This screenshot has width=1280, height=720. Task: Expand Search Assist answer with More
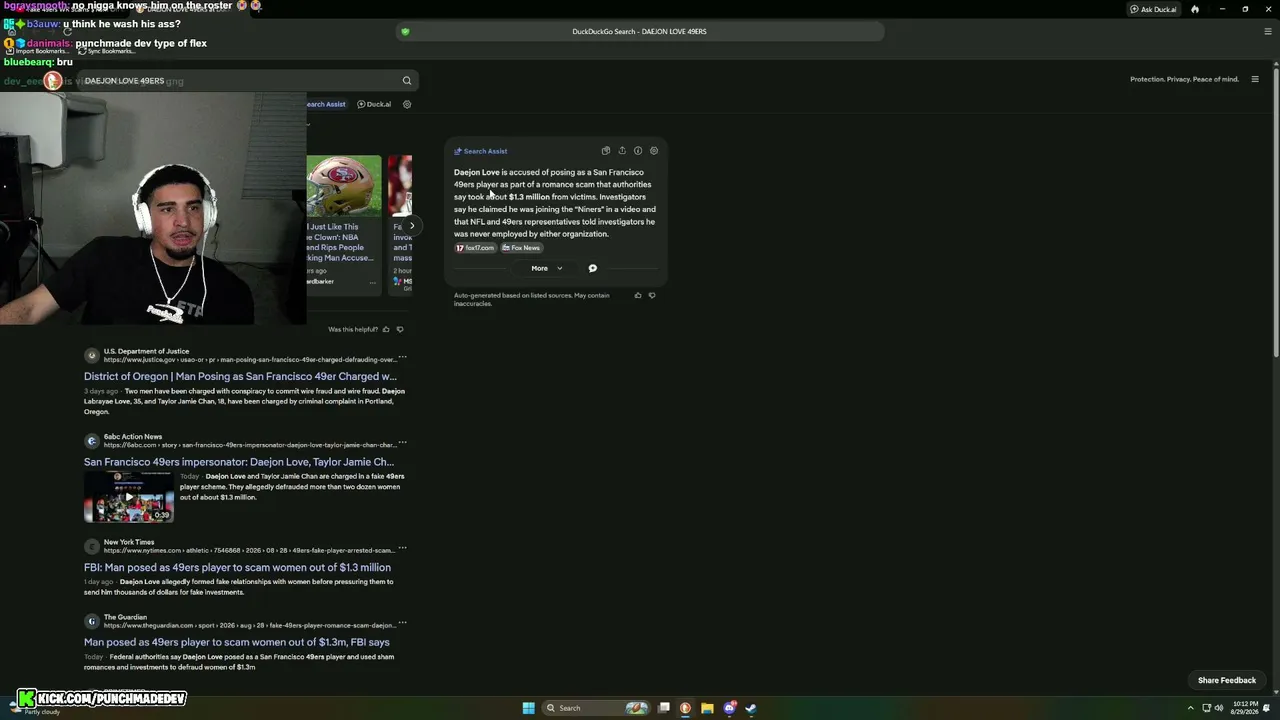coord(547,268)
